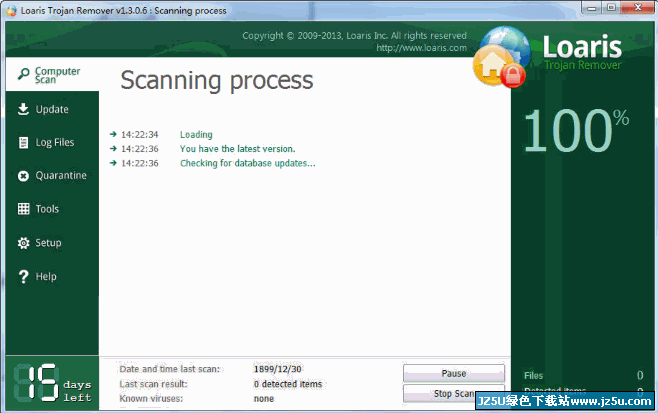The height and width of the screenshot is (413, 658).
Task: Click the Setup gear icon
Action: (x=24, y=243)
